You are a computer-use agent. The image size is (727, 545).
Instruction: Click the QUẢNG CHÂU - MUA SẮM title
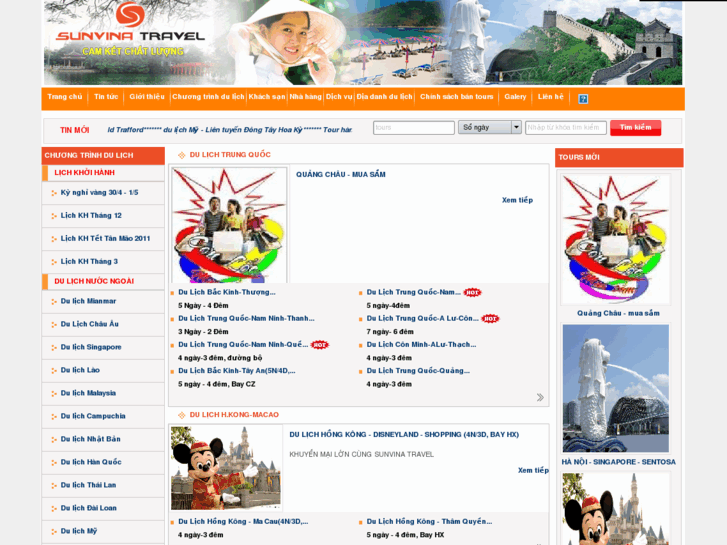point(341,174)
